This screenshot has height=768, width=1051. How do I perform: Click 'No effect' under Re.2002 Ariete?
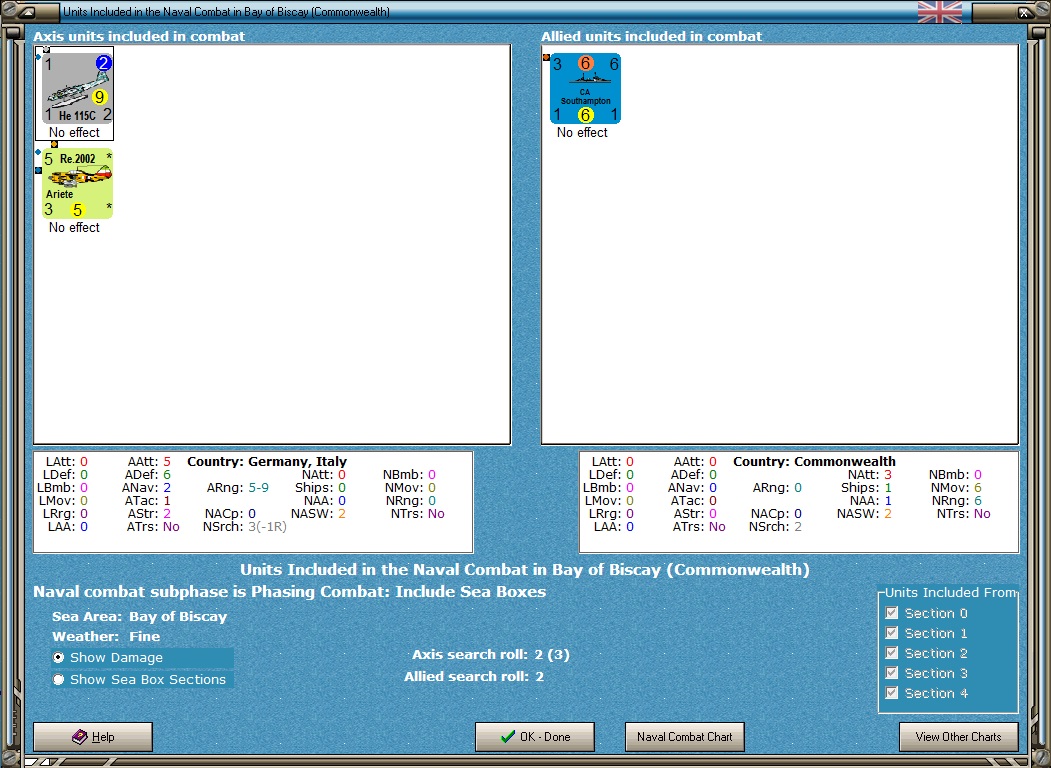coord(74,228)
